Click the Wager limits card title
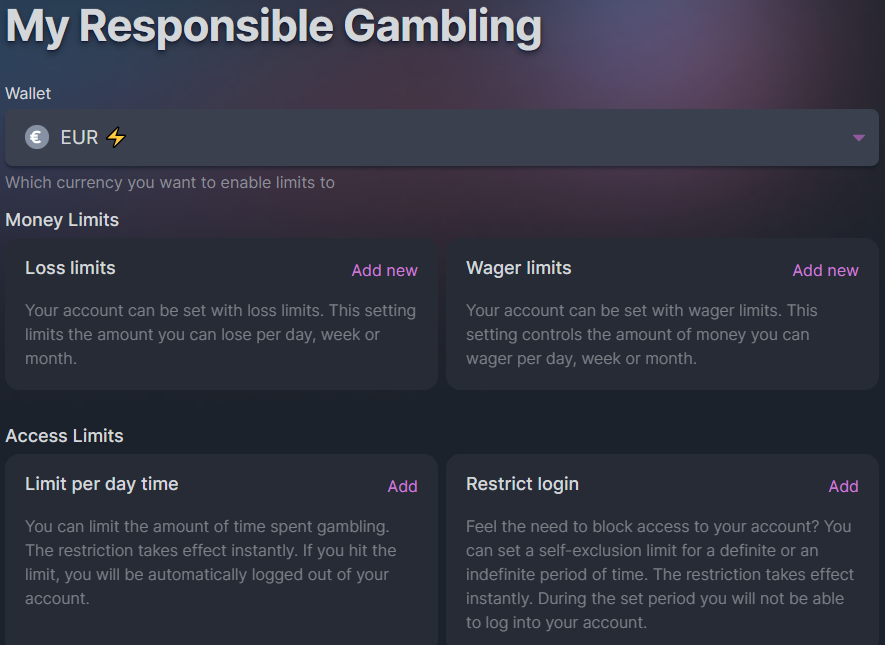885x645 pixels. pyautogui.click(x=518, y=268)
